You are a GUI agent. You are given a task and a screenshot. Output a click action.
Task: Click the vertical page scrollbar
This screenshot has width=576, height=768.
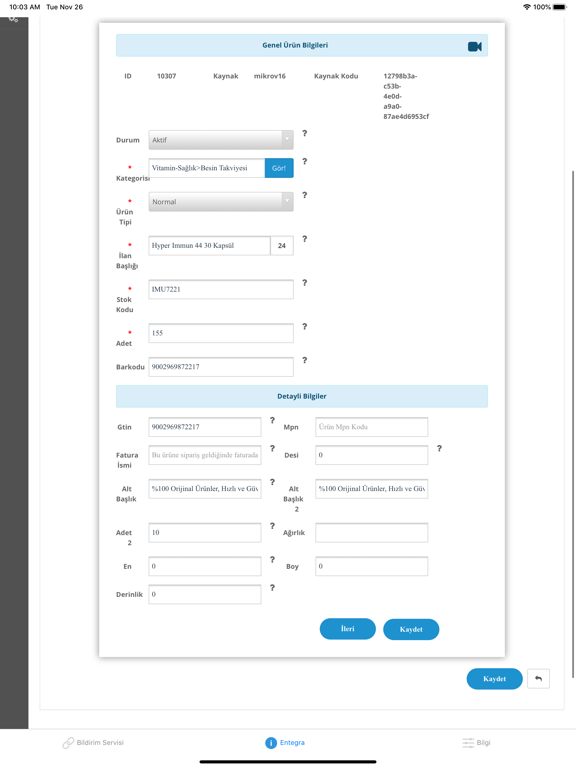point(573,424)
